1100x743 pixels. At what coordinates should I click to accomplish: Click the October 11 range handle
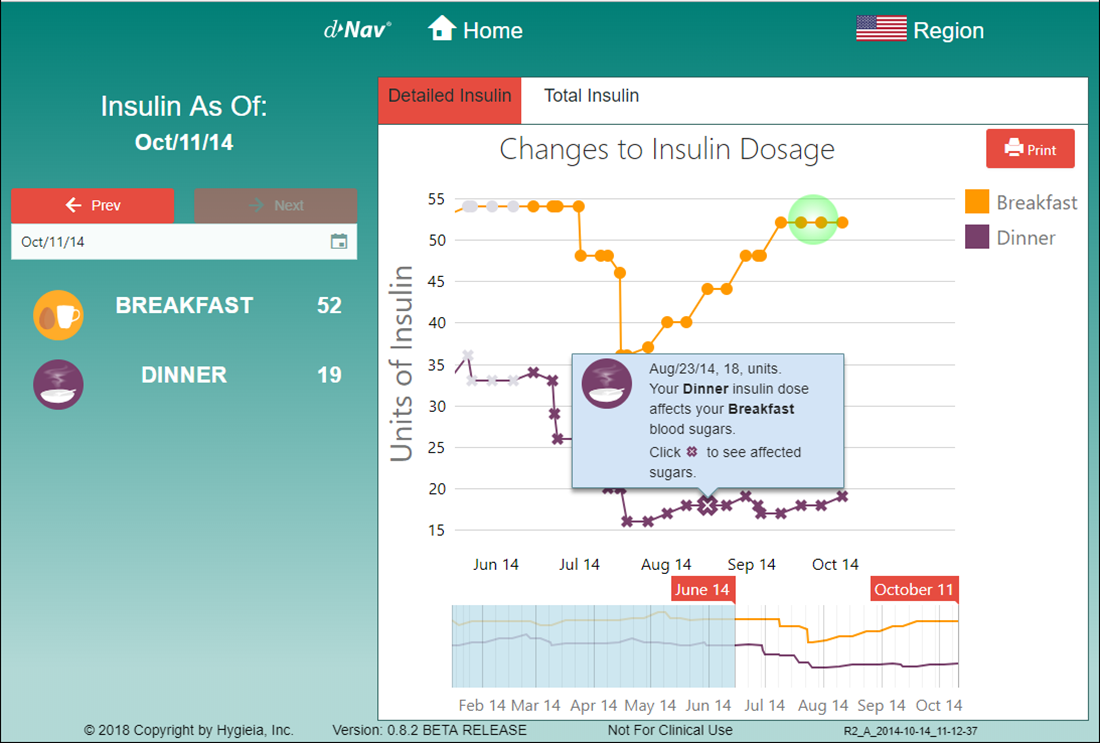tap(914, 589)
